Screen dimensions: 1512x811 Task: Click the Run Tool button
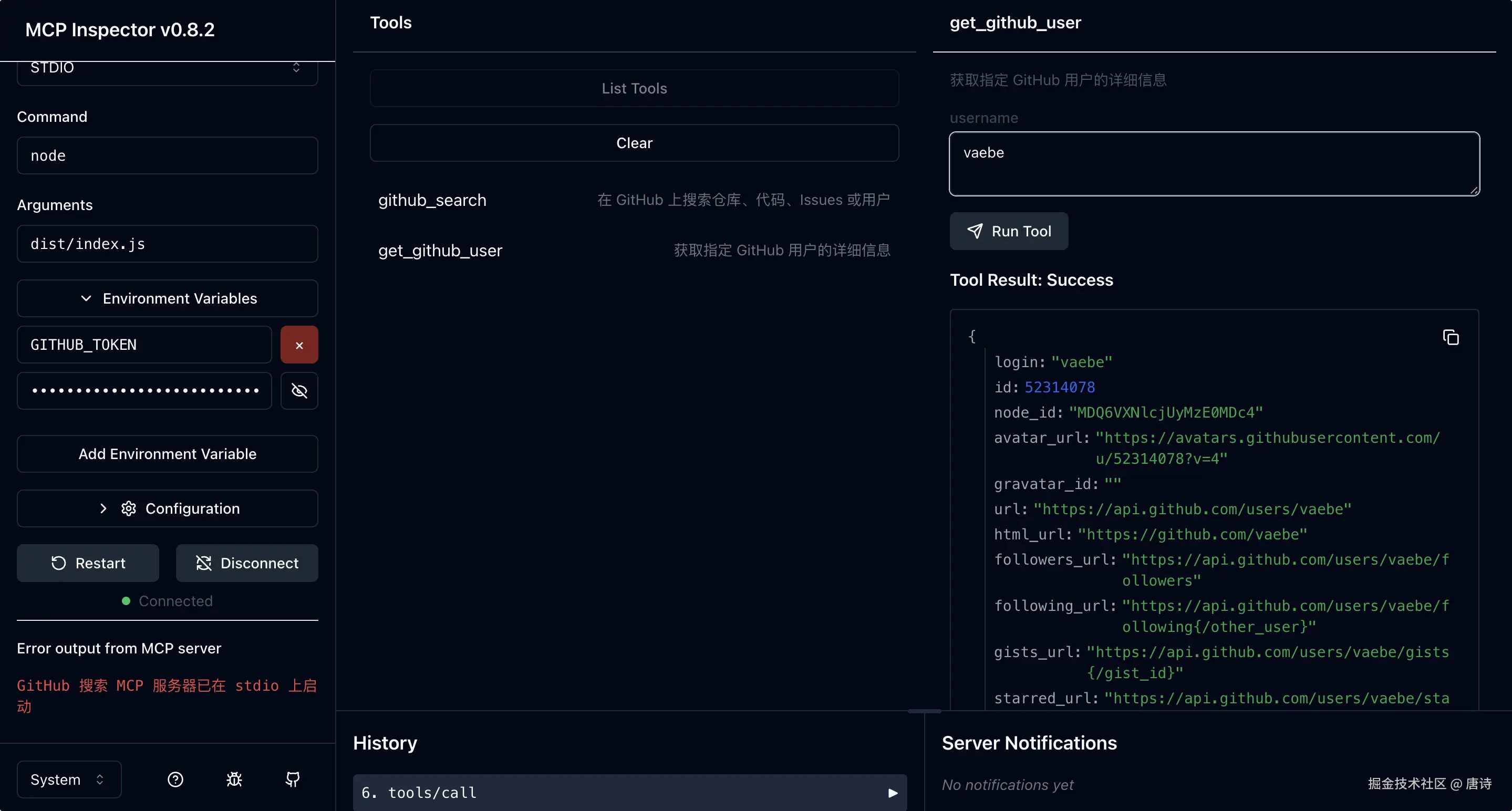[1008, 231]
